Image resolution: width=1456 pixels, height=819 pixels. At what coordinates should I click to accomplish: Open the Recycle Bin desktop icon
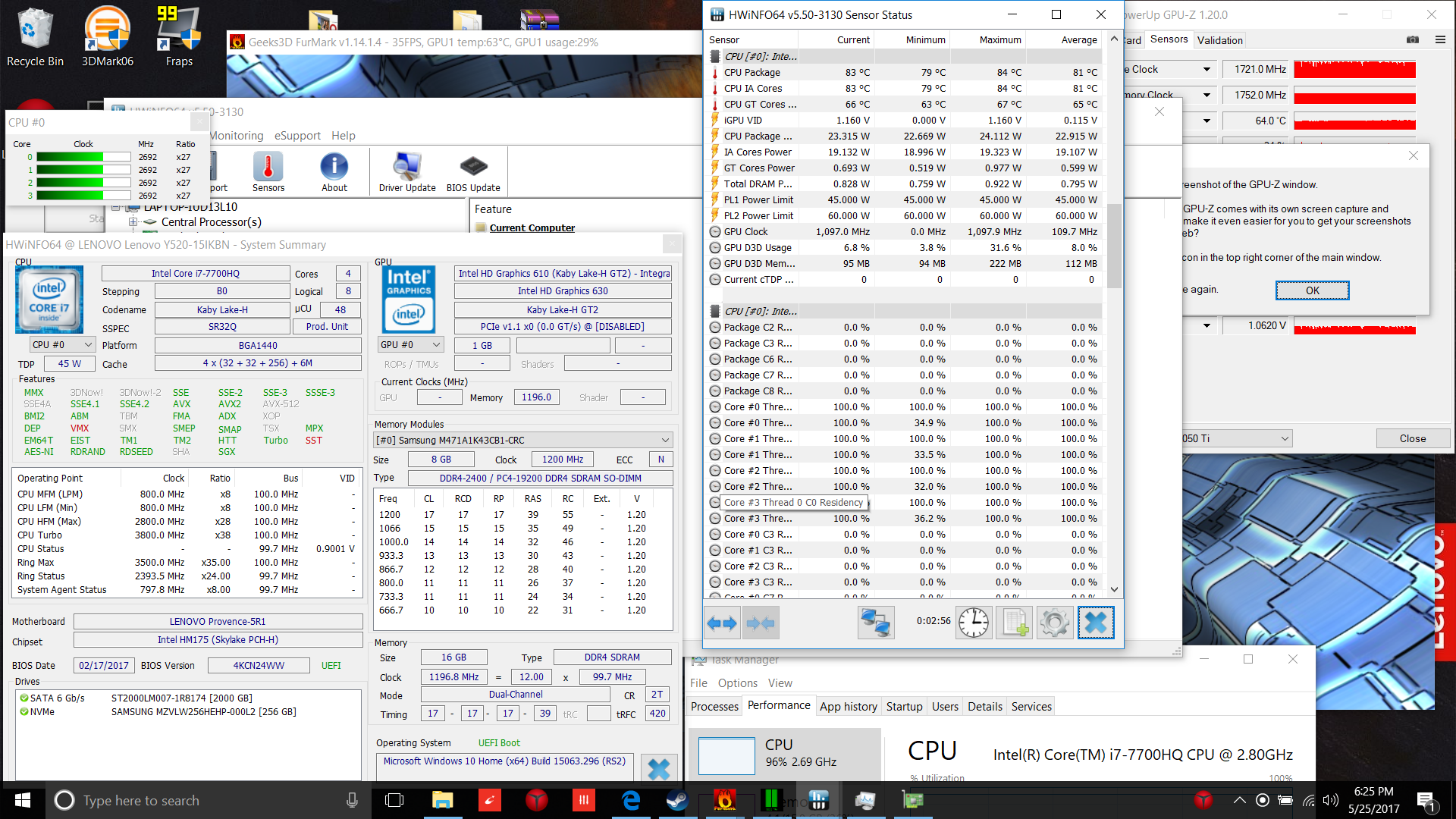coord(35,36)
